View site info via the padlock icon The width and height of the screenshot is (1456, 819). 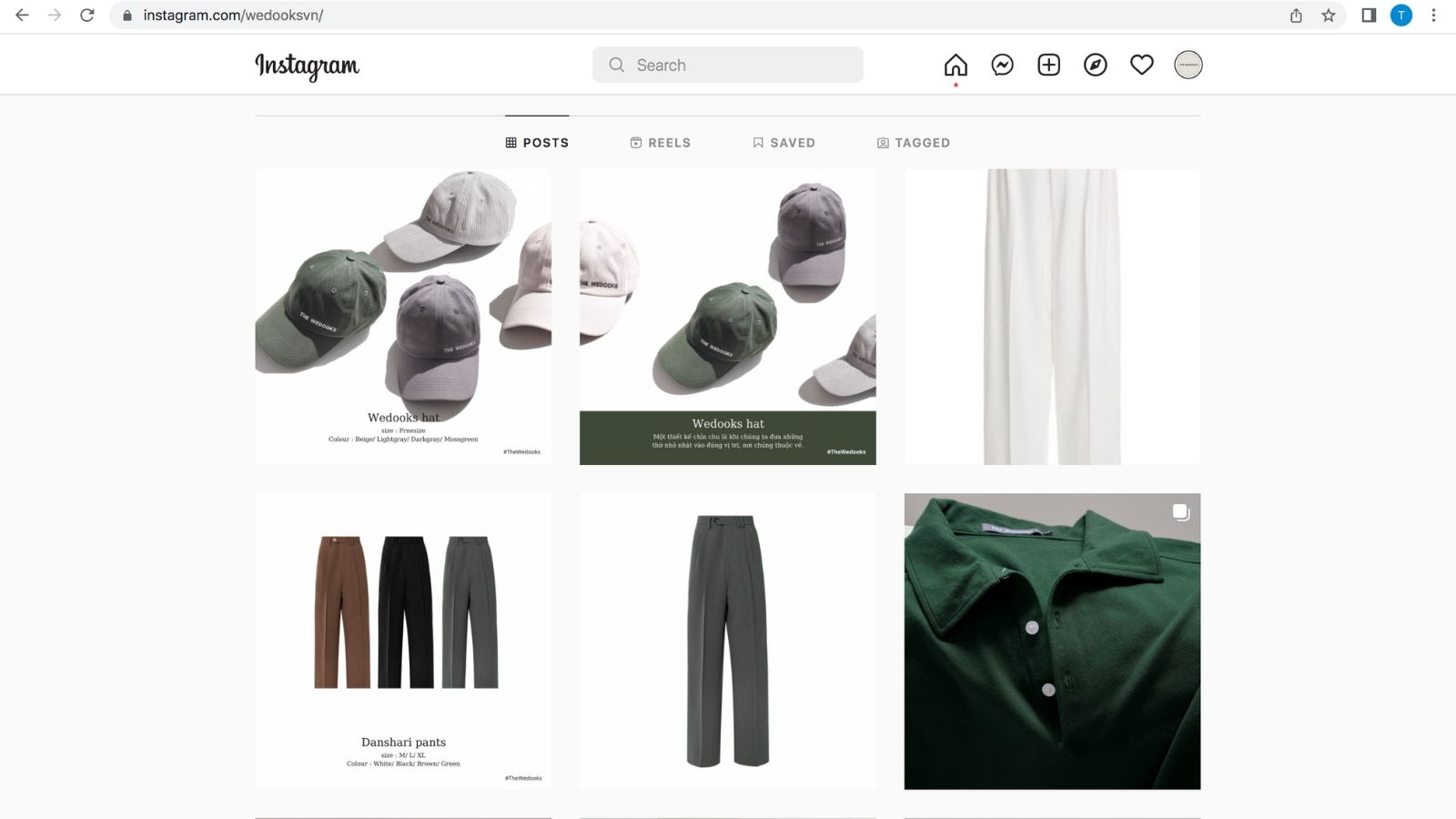[127, 15]
